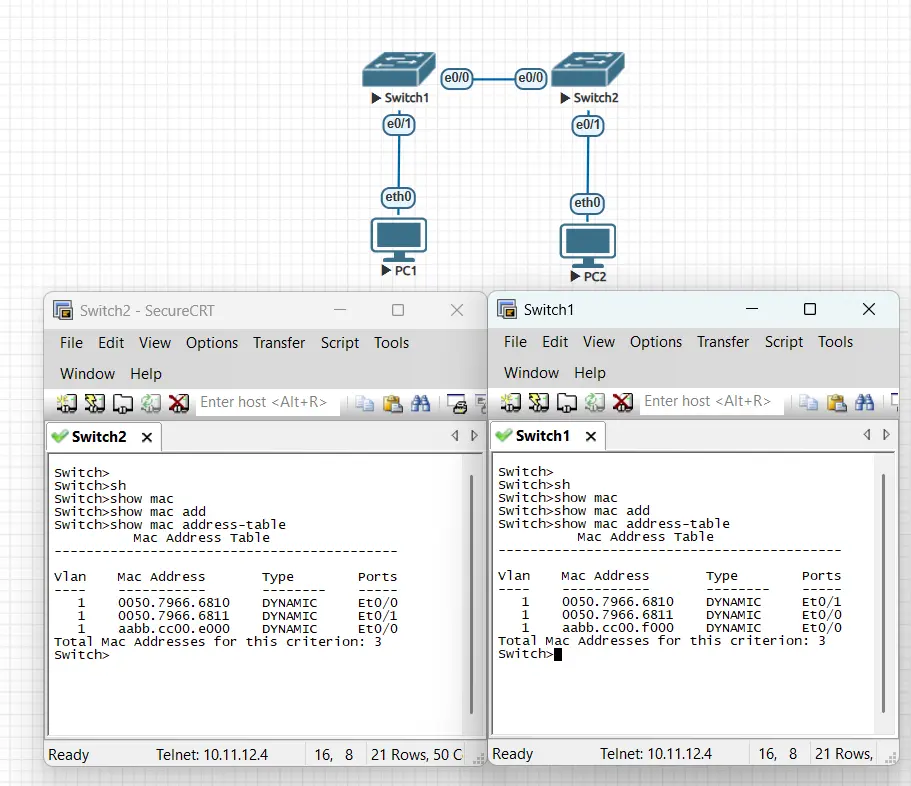Click the Connect icon in Switch2 toolbar
911x786 pixels.
66,403
